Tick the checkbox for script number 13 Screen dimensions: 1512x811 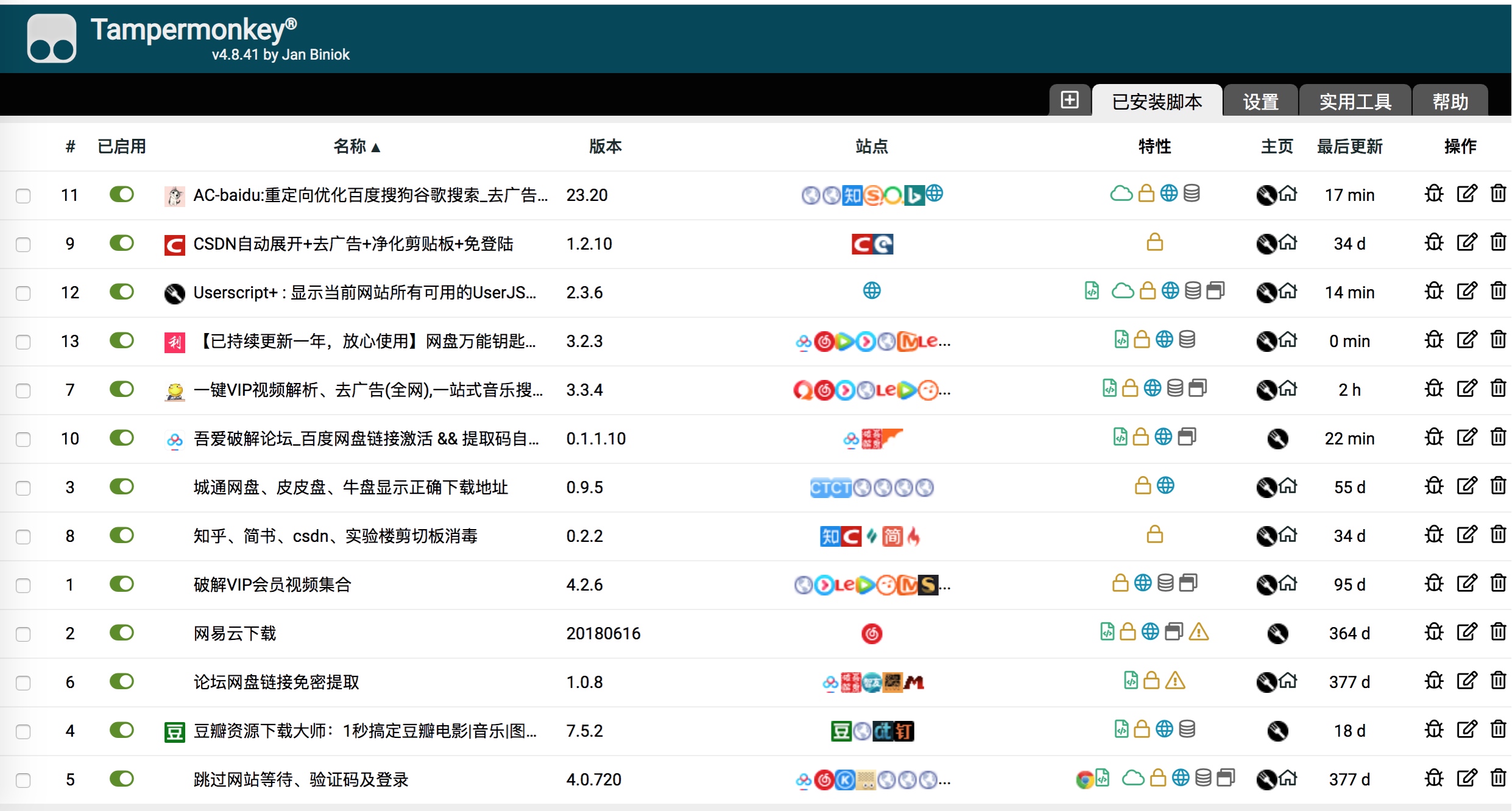(x=23, y=342)
